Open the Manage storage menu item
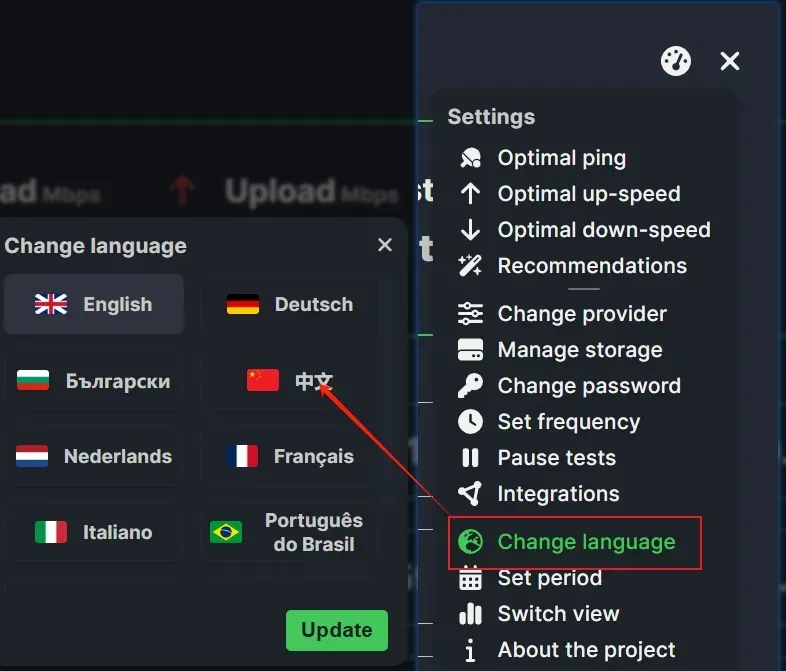Image resolution: width=786 pixels, height=671 pixels. [x=579, y=350]
